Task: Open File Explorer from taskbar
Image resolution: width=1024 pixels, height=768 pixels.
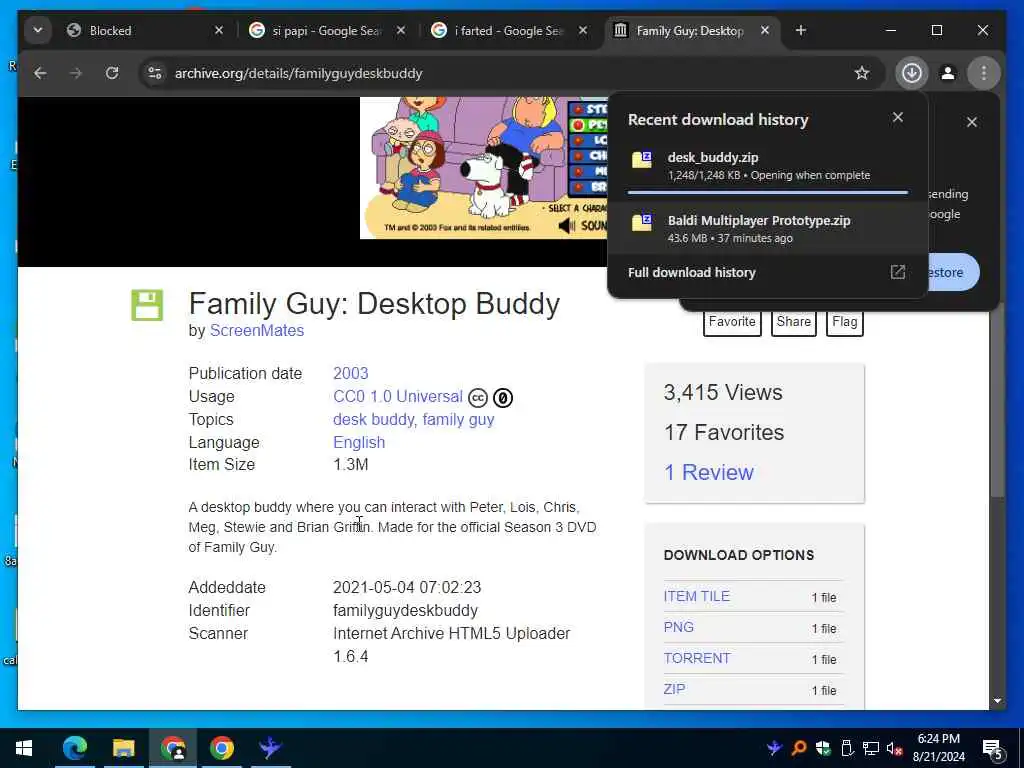Action: [x=123, y=748]
